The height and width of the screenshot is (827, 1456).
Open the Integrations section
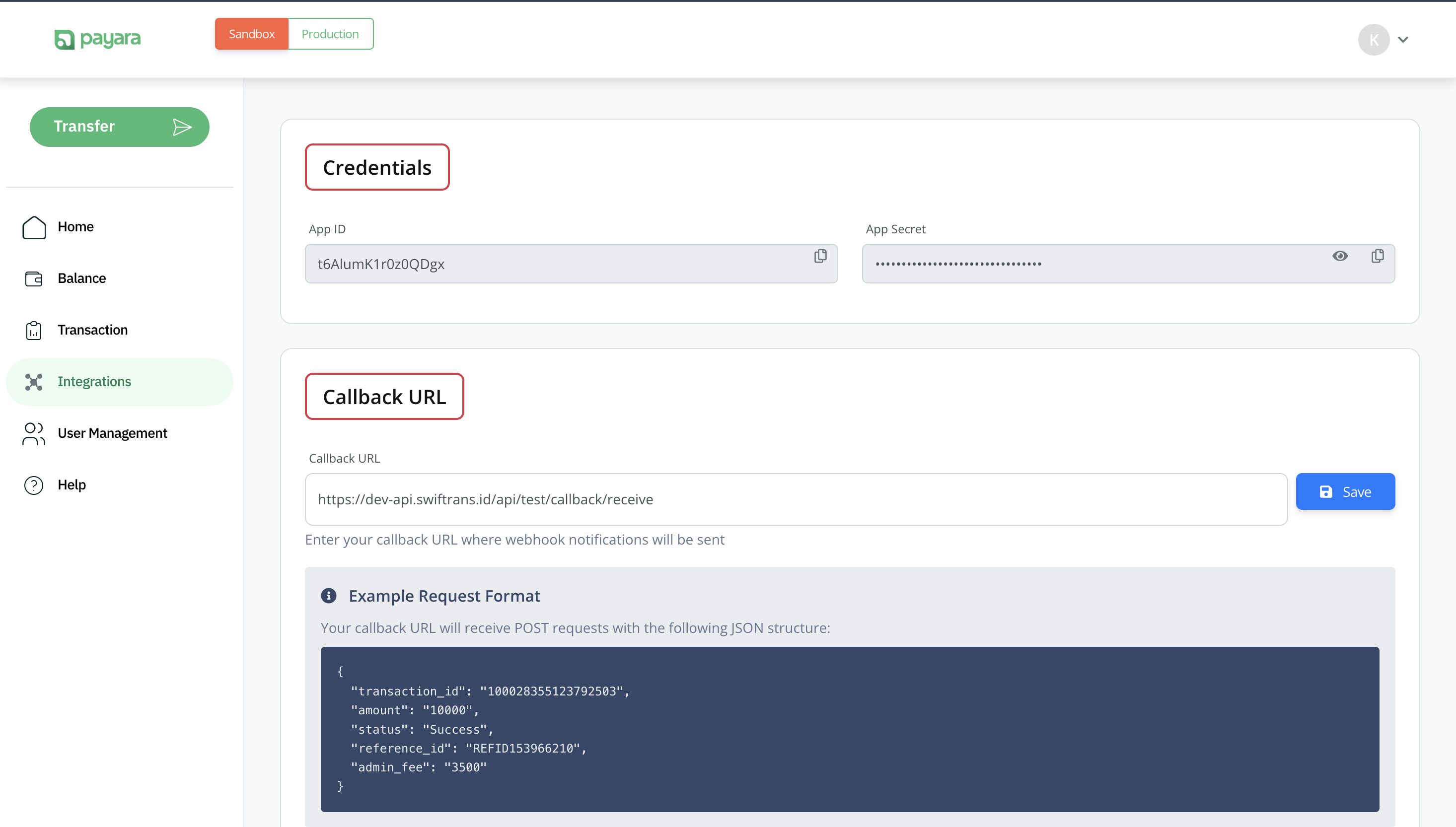[x=94, y=381]
